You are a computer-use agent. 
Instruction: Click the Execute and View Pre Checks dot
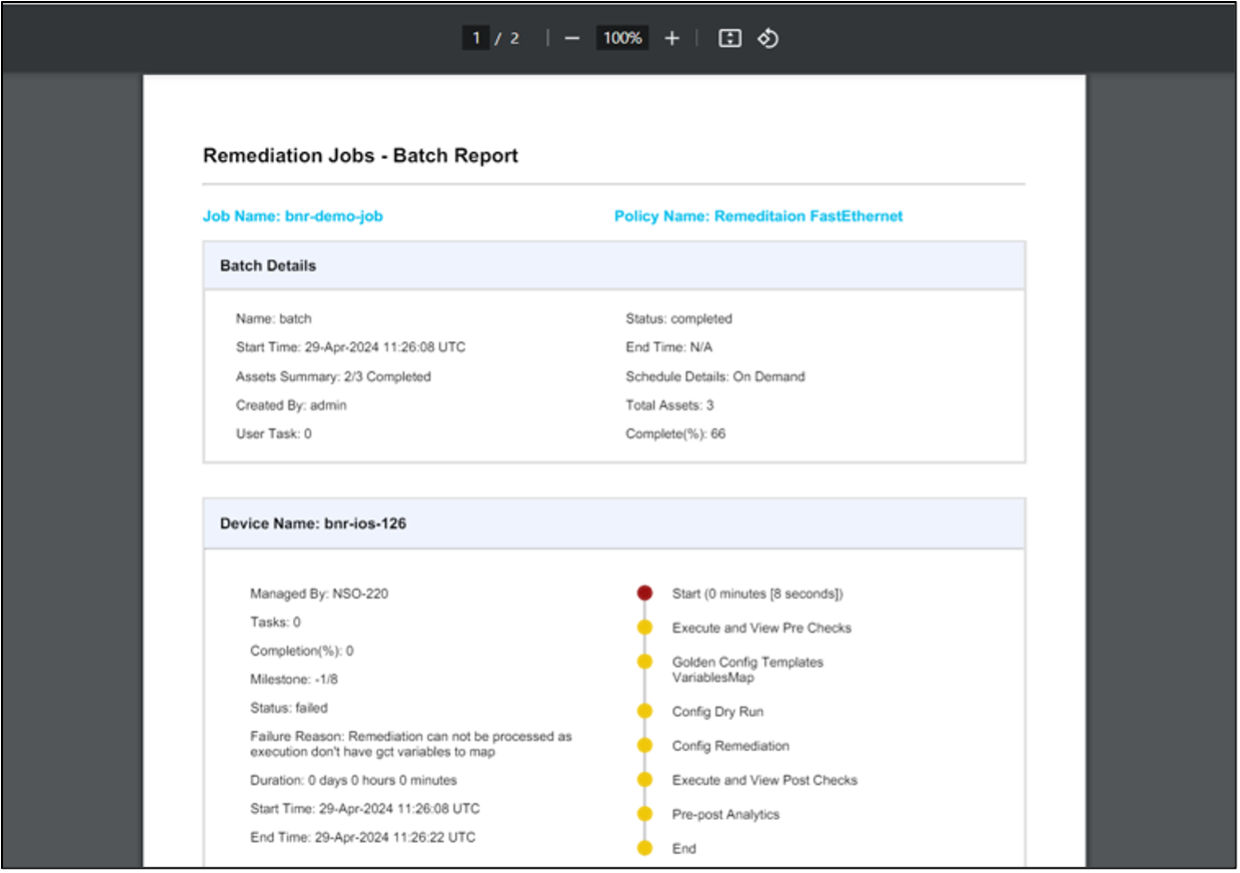pyautogui.click(x=645, y=628)
